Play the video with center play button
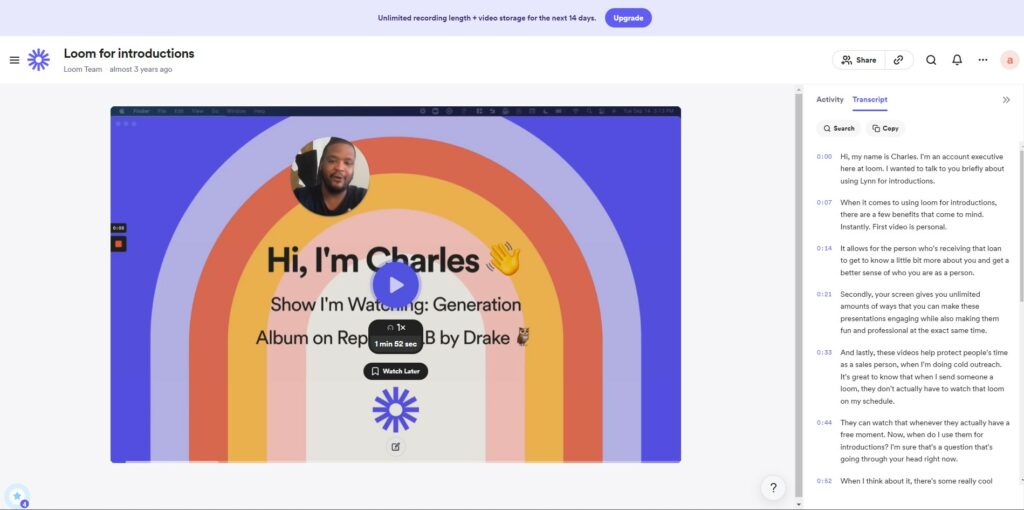 coord(396,285)
